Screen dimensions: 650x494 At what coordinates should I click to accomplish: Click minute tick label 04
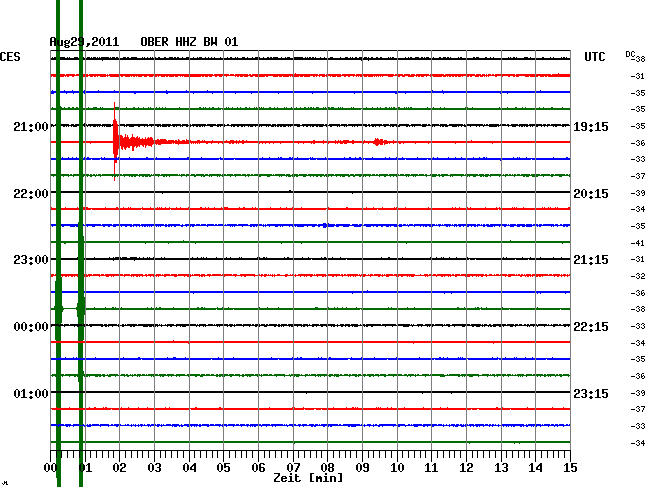[x=189, y=468]
